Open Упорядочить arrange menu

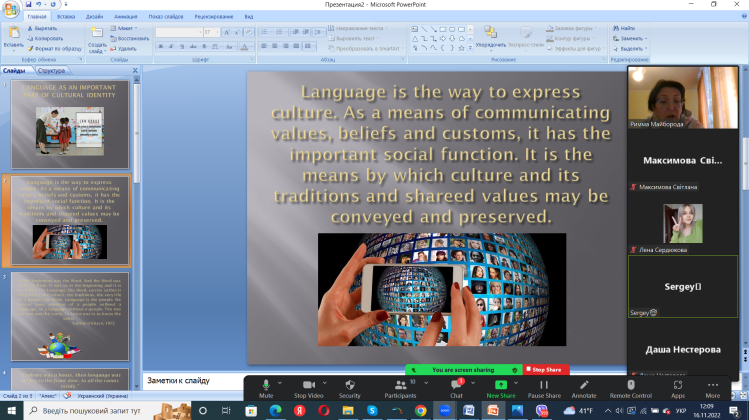click(x=491, y=37)
